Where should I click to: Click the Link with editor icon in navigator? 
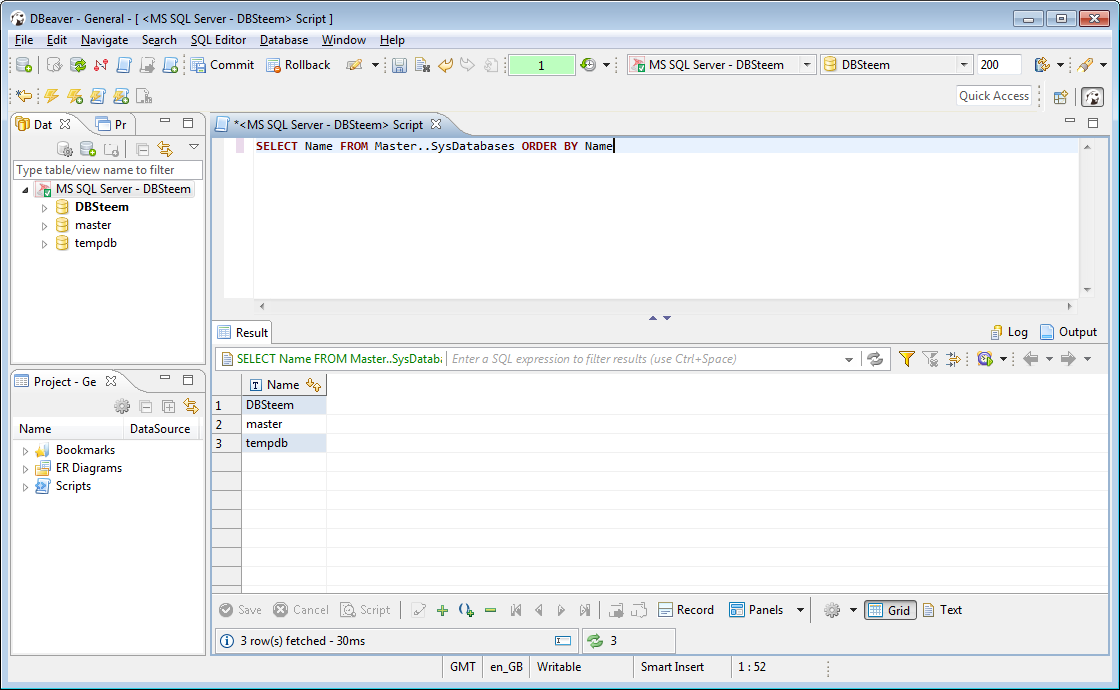165,149
